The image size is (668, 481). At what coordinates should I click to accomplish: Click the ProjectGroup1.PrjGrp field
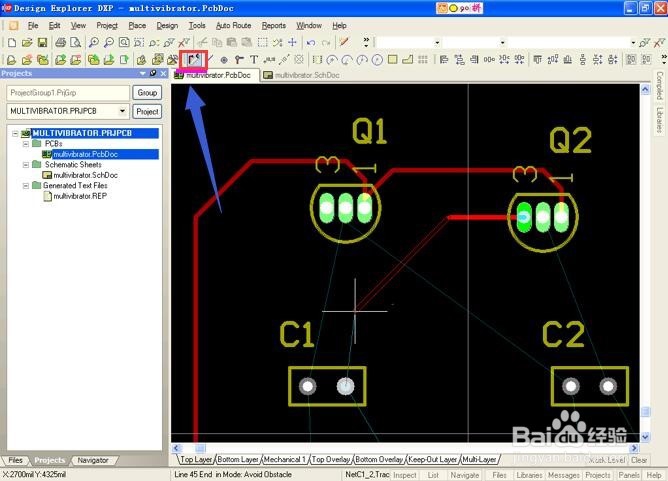tap(68, 93)
